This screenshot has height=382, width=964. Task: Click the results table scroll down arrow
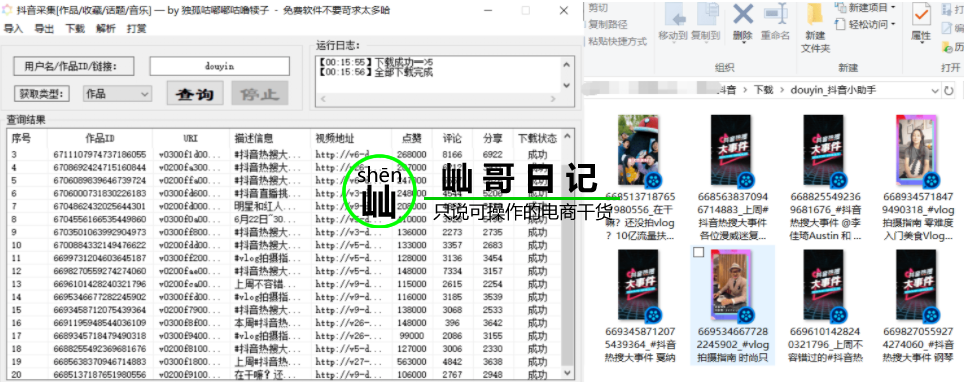(568, 373)
